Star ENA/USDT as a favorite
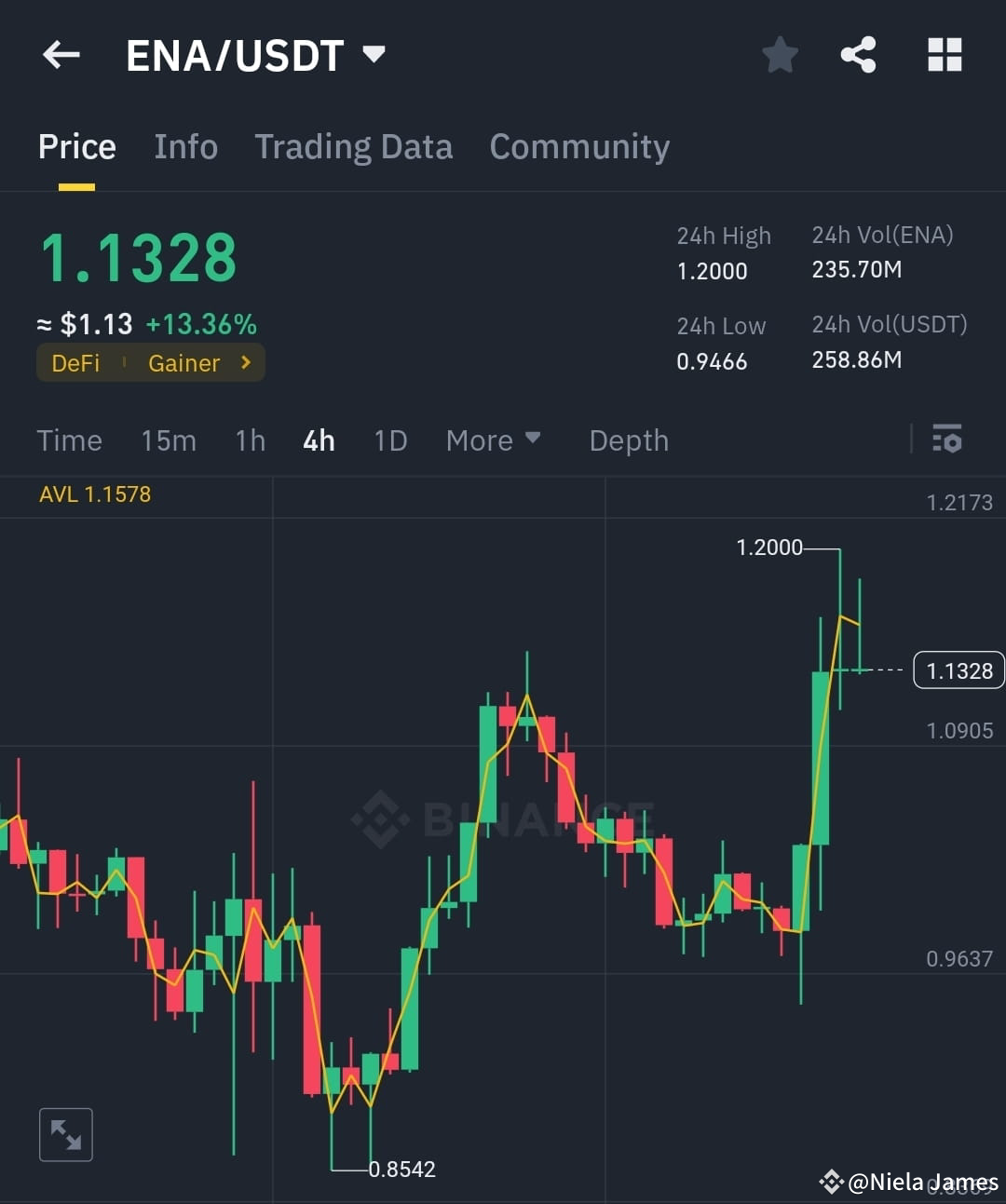 (x=780, y=54)
